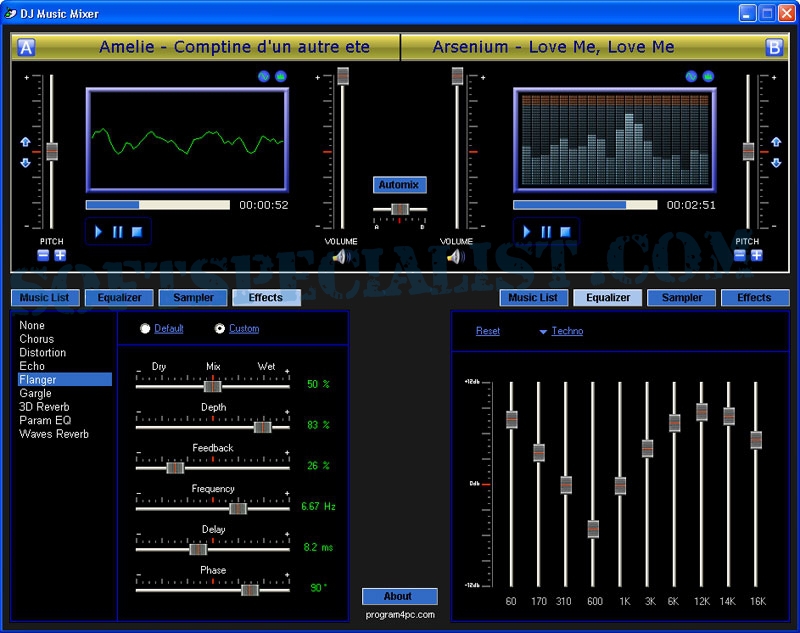Image resolution: width=800 pixels, height=633 pixels.
Task: Stop the track on deck B
Action: (x=565, y=232)
